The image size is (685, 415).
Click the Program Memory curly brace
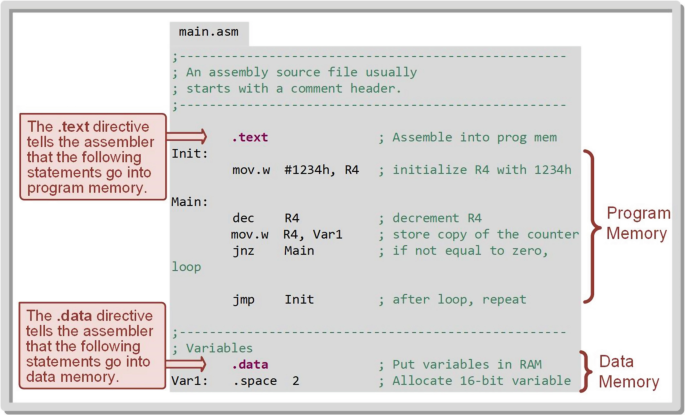coord(592,226)
